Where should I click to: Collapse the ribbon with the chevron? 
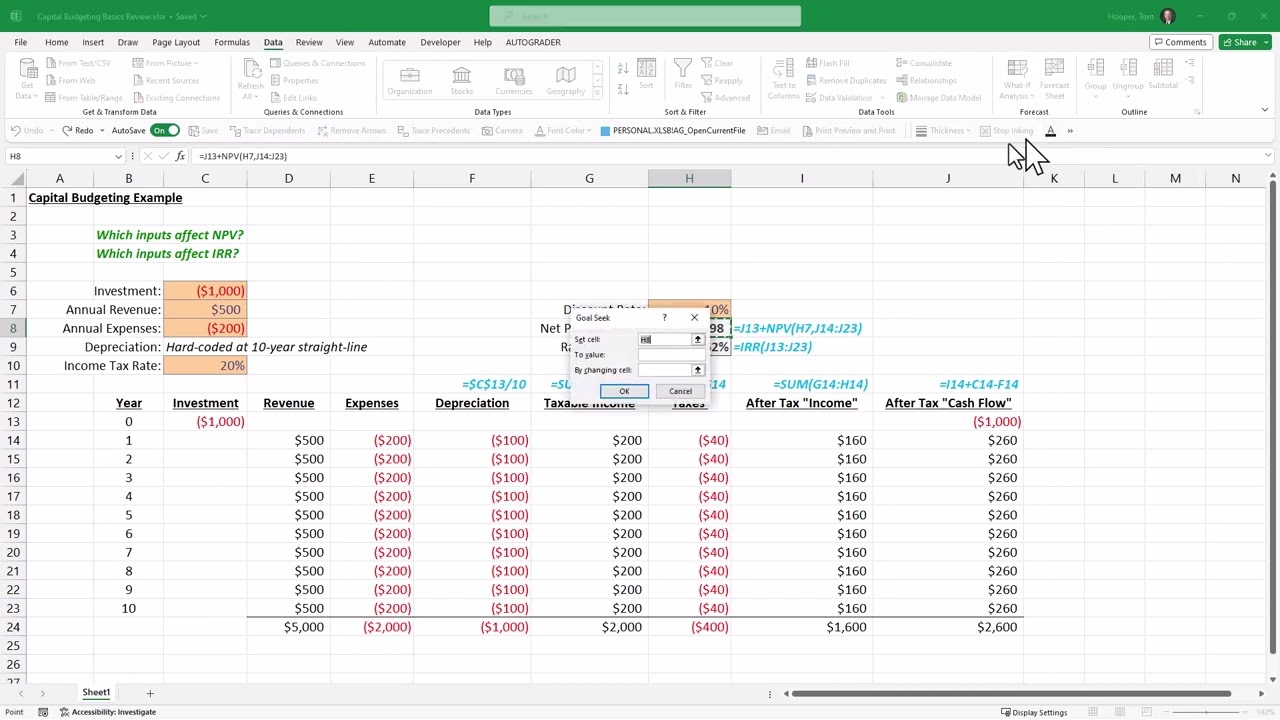coord(1264,111)
